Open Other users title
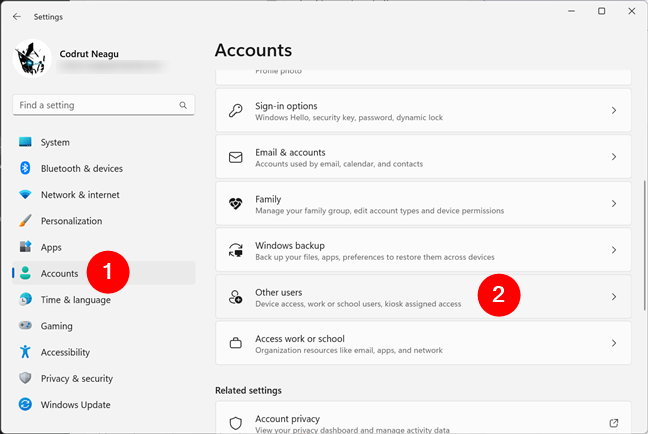 coord(279,292)
